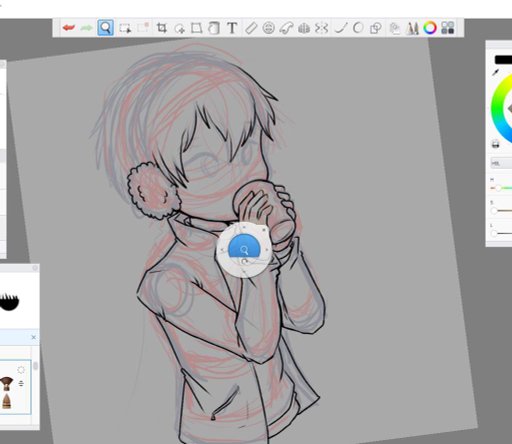Open the Distort transform tool
512x444 pixels.
click(197, 28)
